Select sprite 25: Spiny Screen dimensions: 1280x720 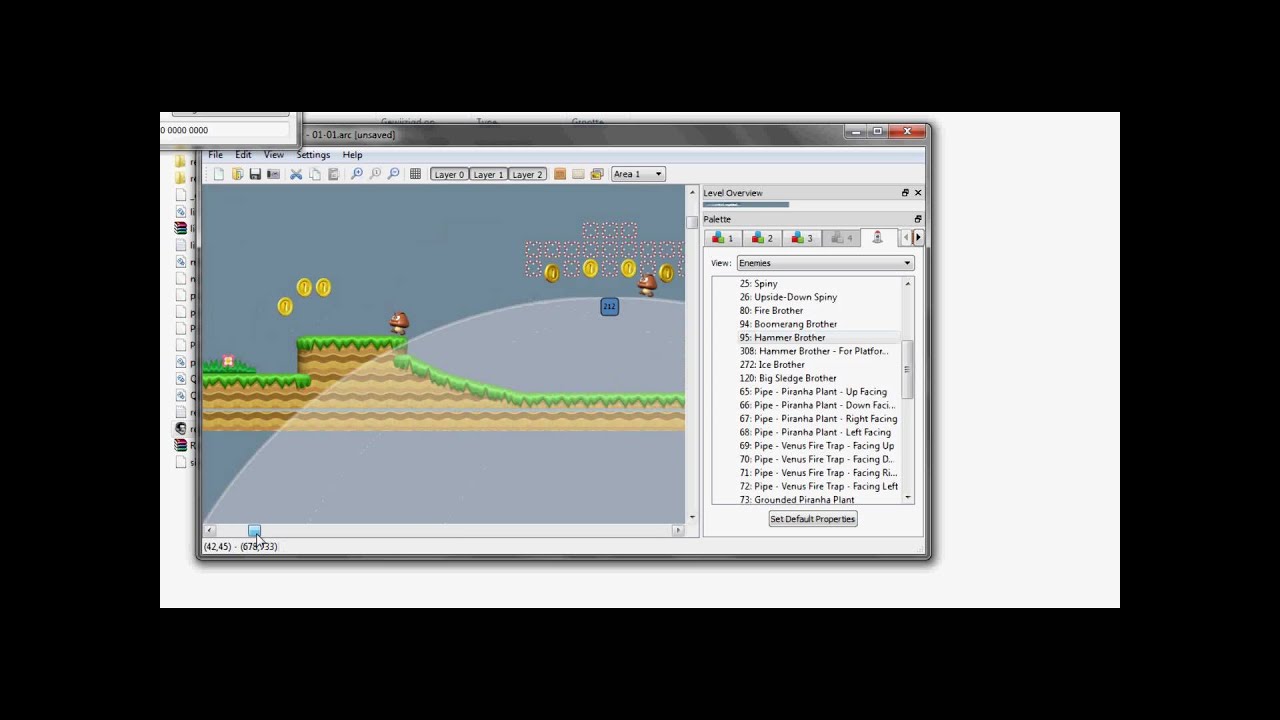coord(758,283)
